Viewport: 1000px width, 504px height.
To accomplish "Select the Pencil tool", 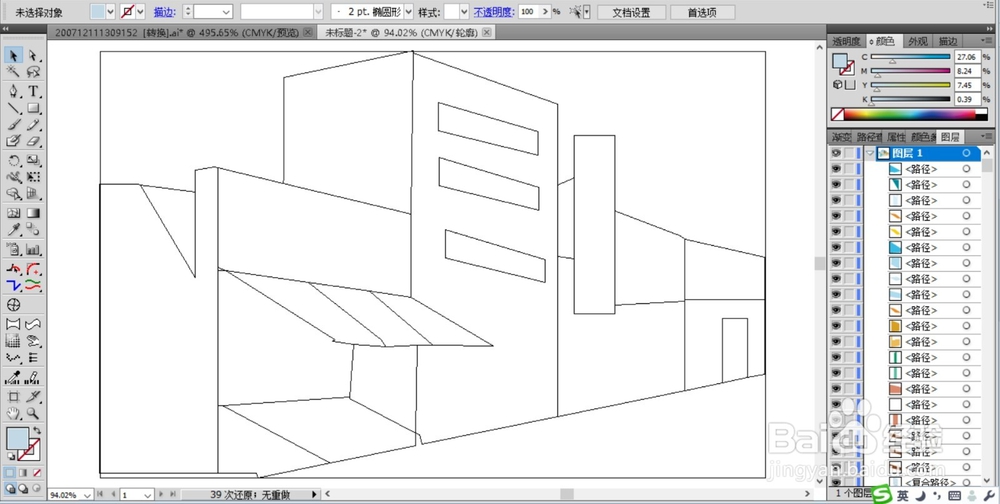I will click(x=33, y=124).
